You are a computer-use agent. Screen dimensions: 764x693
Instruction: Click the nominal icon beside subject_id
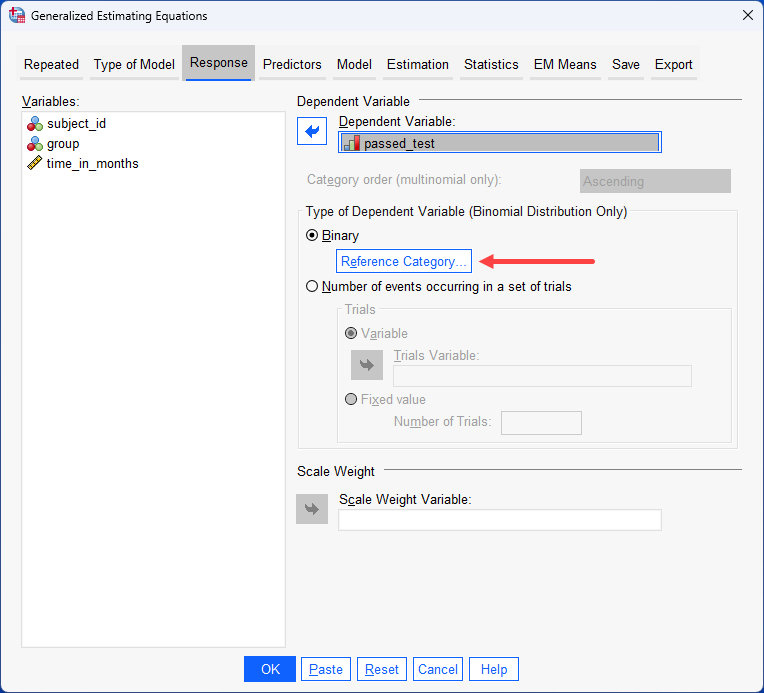click(x=35, y=124)
